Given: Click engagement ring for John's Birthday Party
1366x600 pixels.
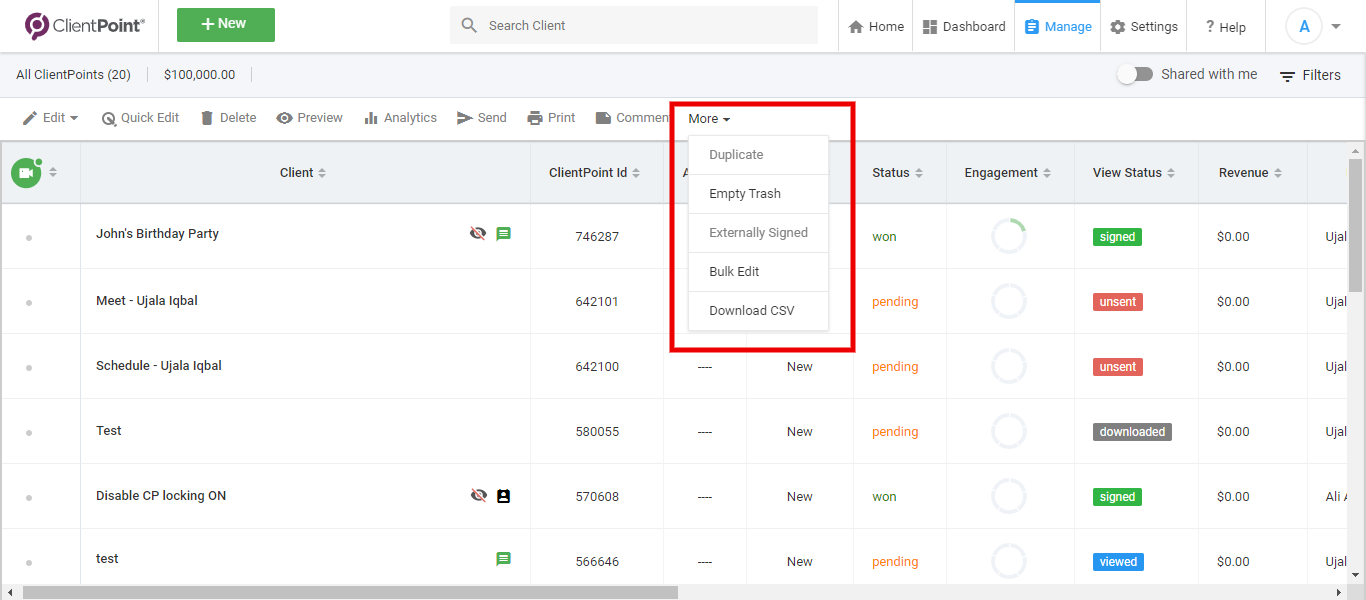Looking at the screenshot, I should 1008,236.
